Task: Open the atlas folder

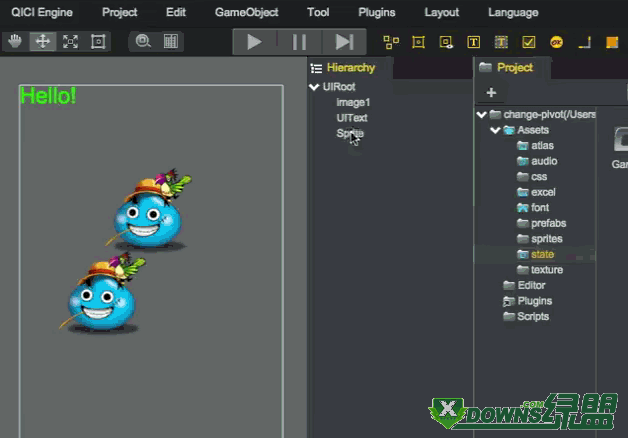Action: [542, 145]
